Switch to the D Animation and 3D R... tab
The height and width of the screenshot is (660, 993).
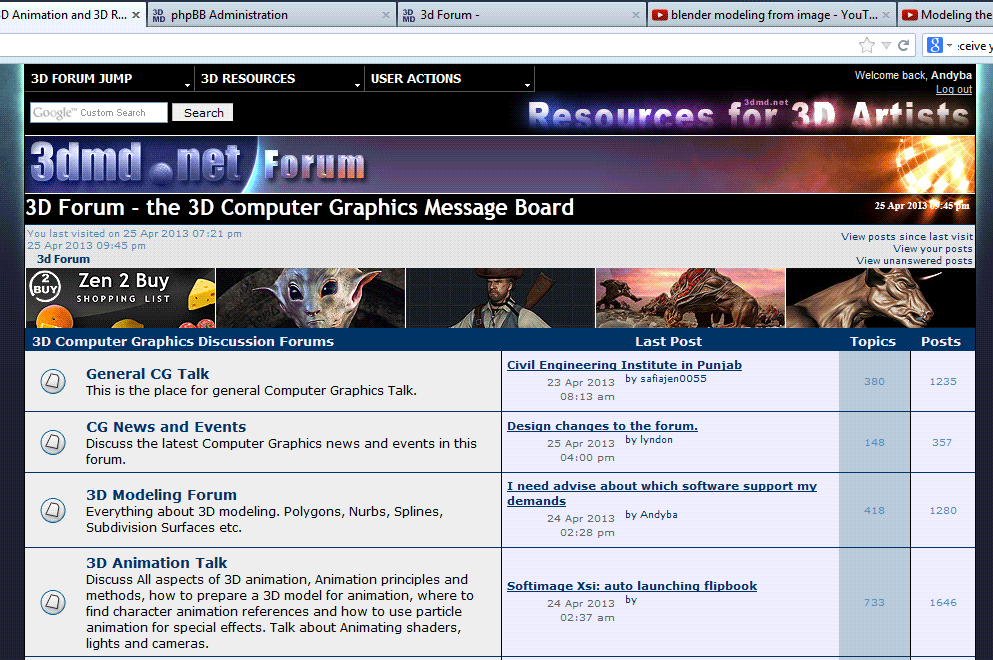click(72, 15)
